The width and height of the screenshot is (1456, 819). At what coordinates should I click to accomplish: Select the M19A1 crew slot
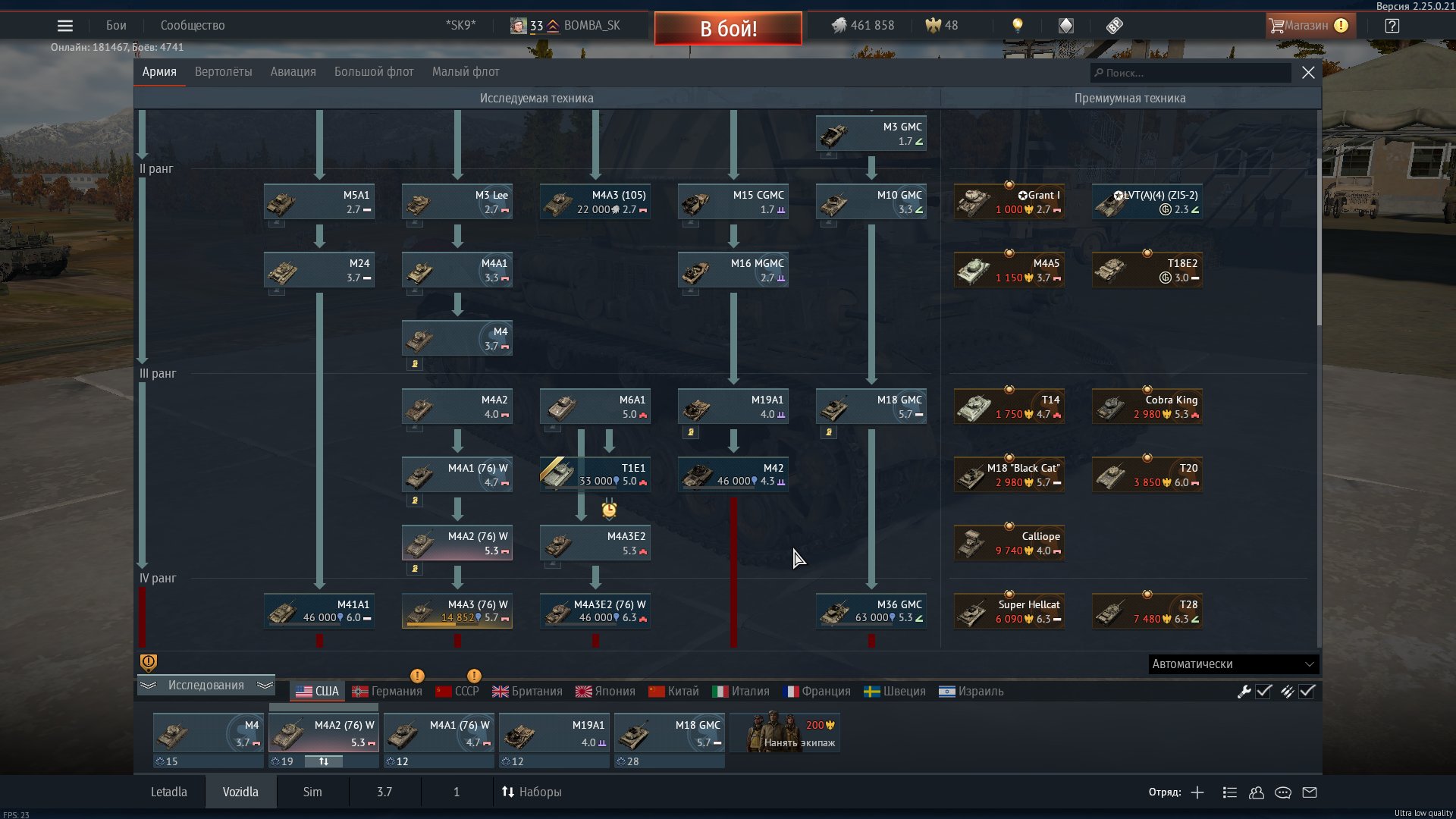pos(554,733)
